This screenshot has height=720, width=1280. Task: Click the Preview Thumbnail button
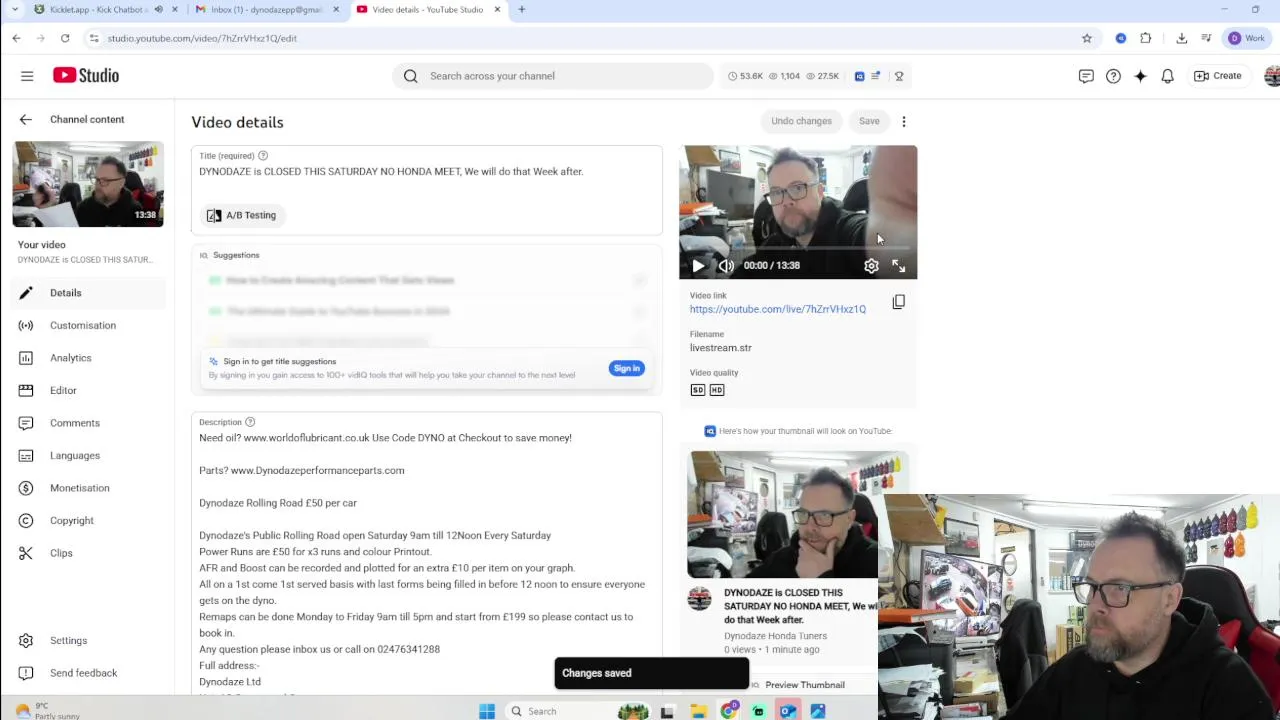click(797, 685)
